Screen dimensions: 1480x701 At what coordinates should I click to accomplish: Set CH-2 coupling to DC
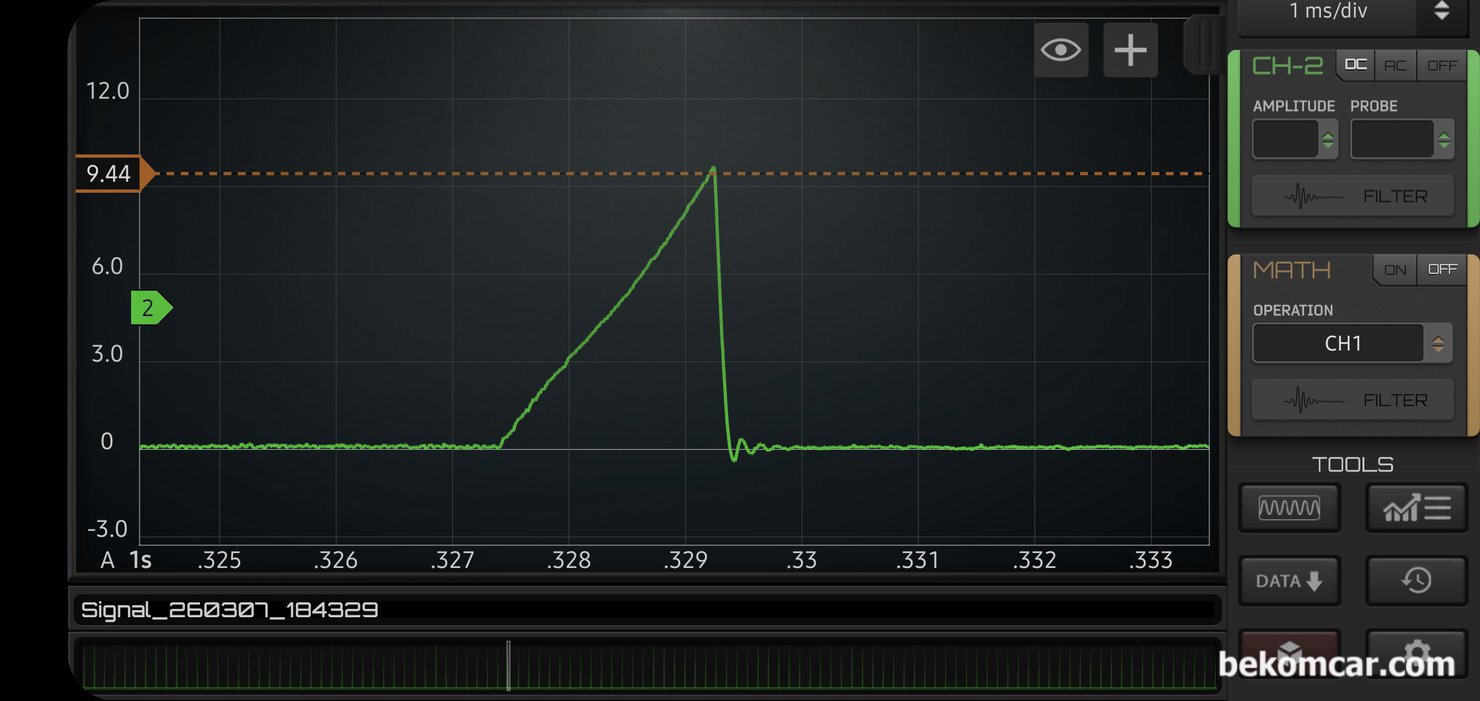1355,65
